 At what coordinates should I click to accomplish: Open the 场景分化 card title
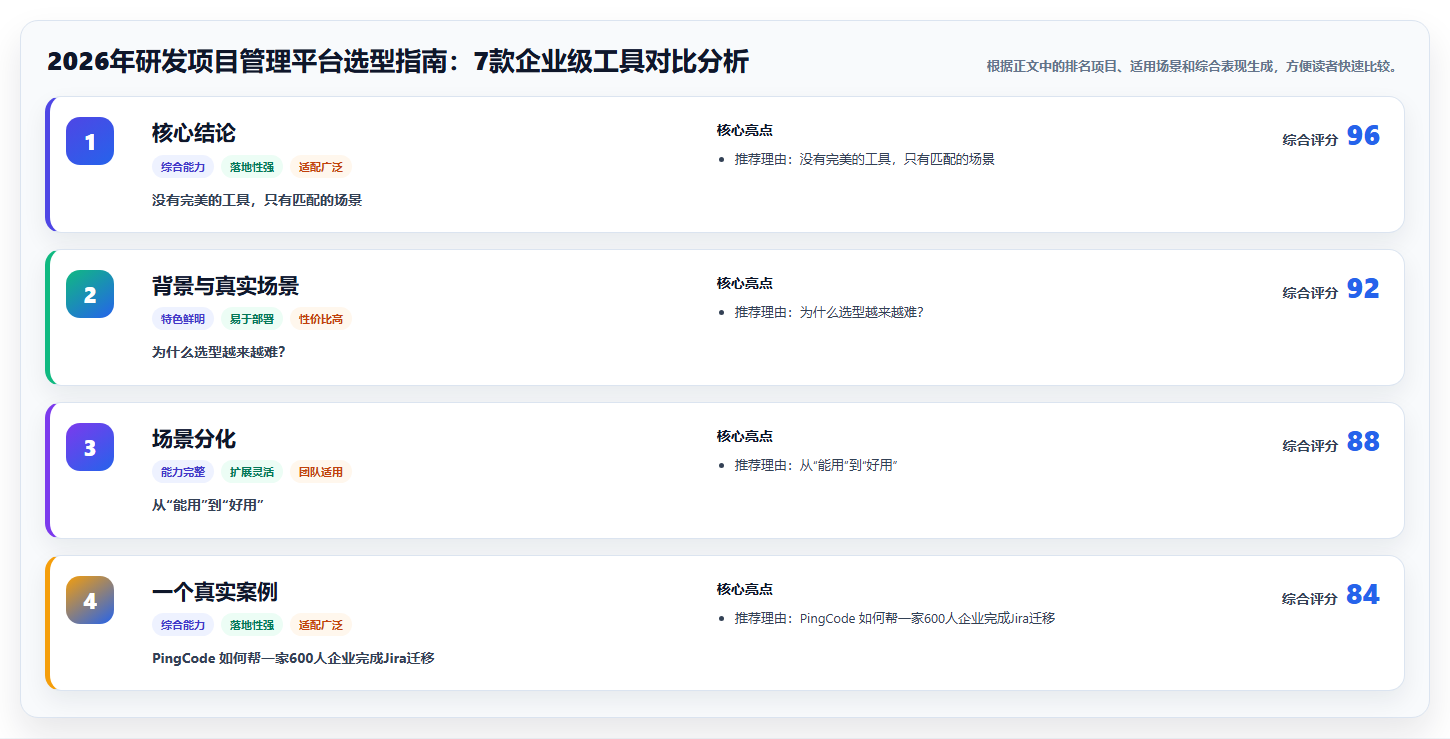click(x=194, y=439)
